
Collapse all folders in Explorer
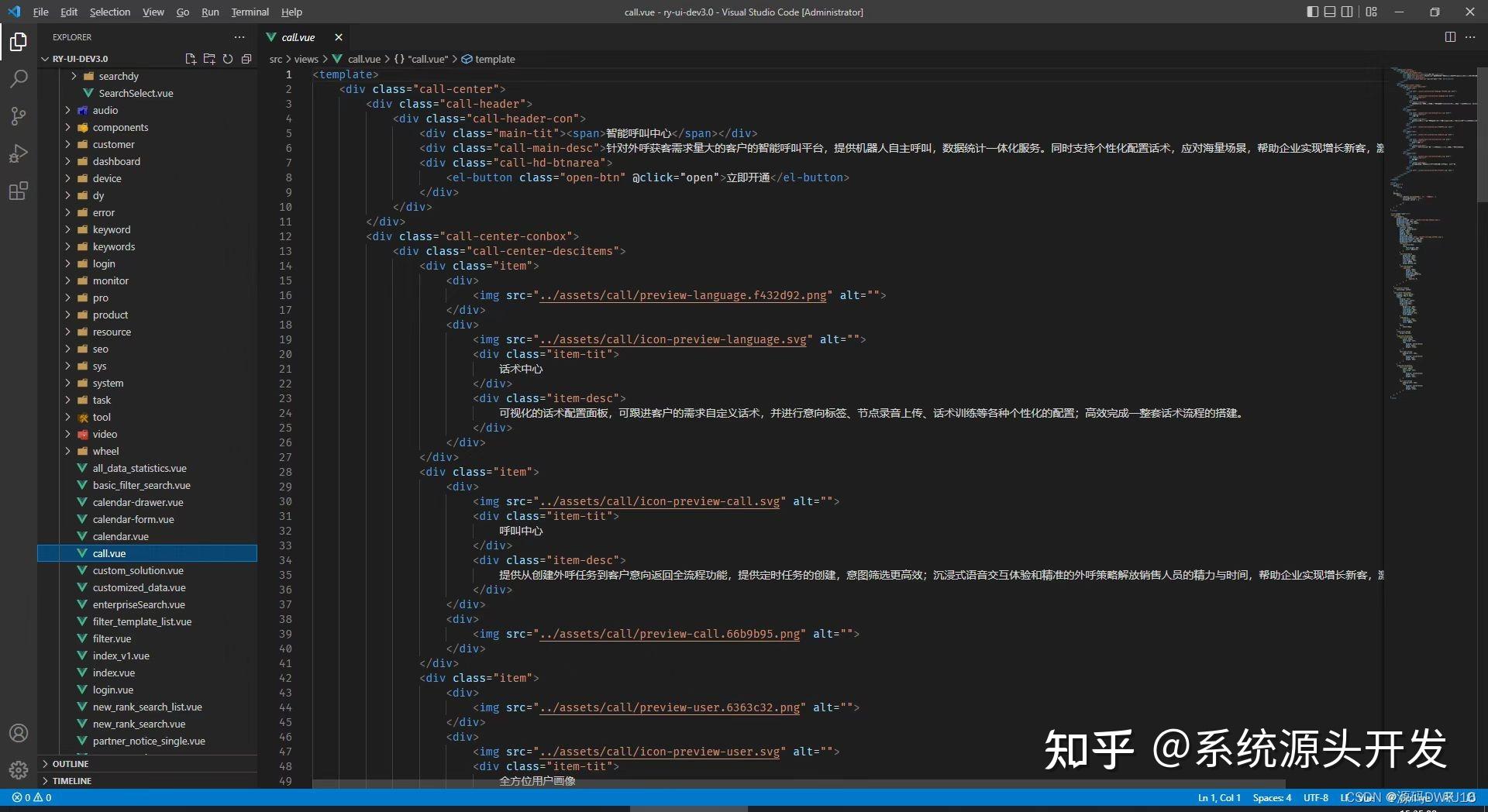click(246, 59)
